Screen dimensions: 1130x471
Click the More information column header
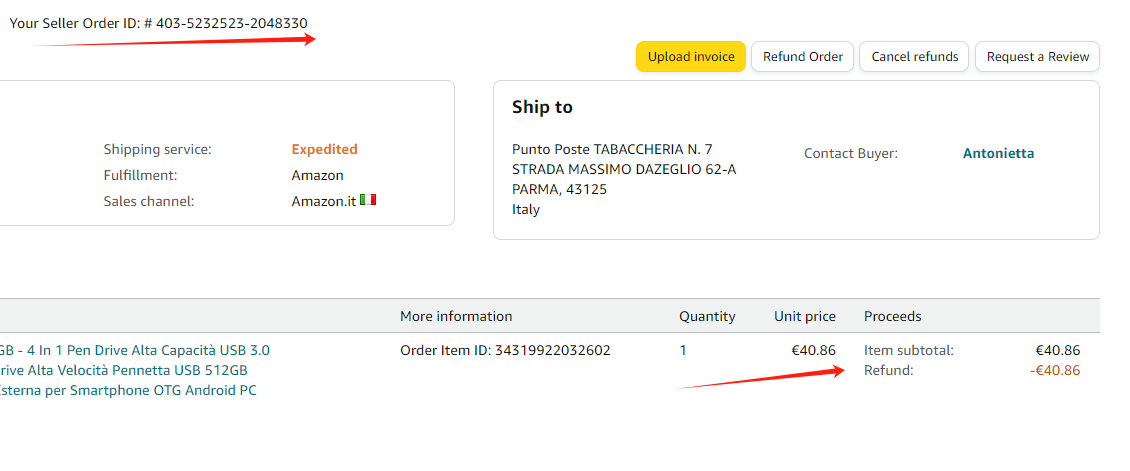(456, 316)
